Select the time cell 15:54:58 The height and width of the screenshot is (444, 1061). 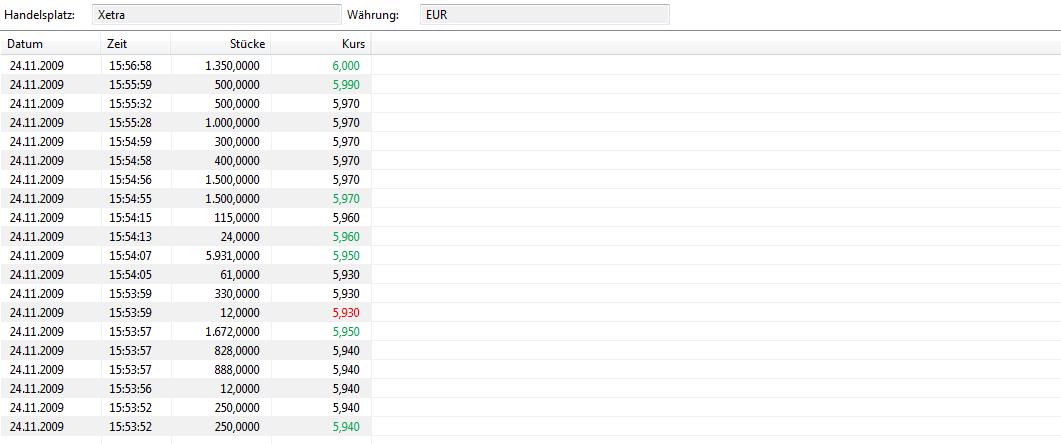point(130,160)
